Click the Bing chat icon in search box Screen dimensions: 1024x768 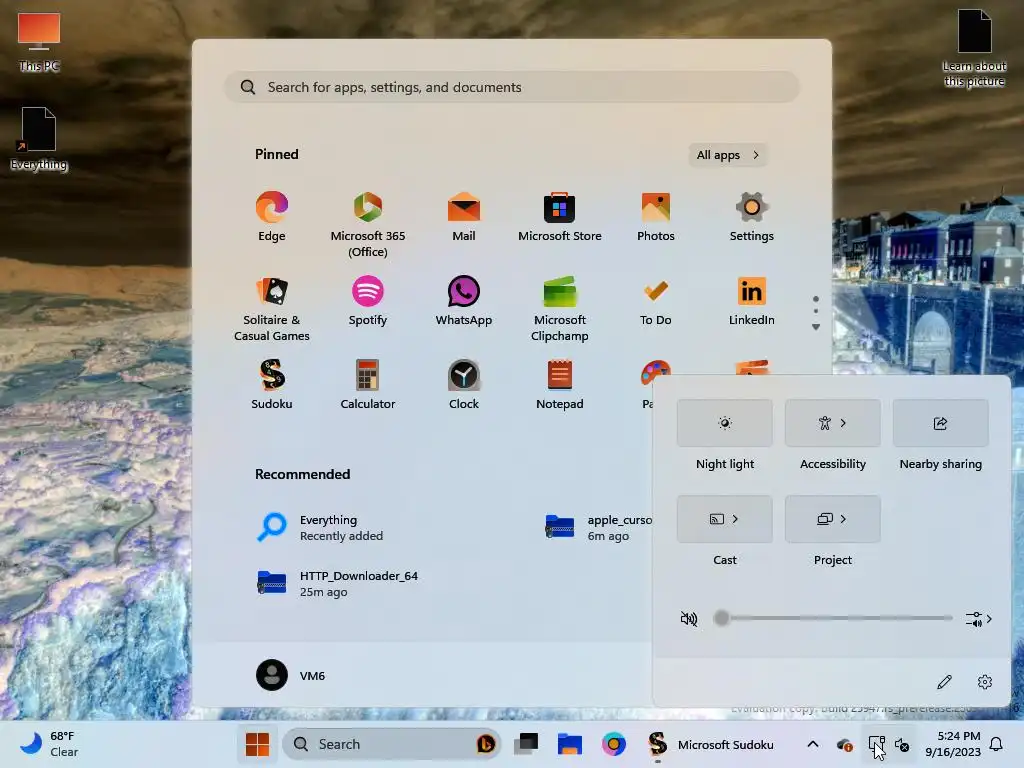pyautogui.click(x=485, y=744)
